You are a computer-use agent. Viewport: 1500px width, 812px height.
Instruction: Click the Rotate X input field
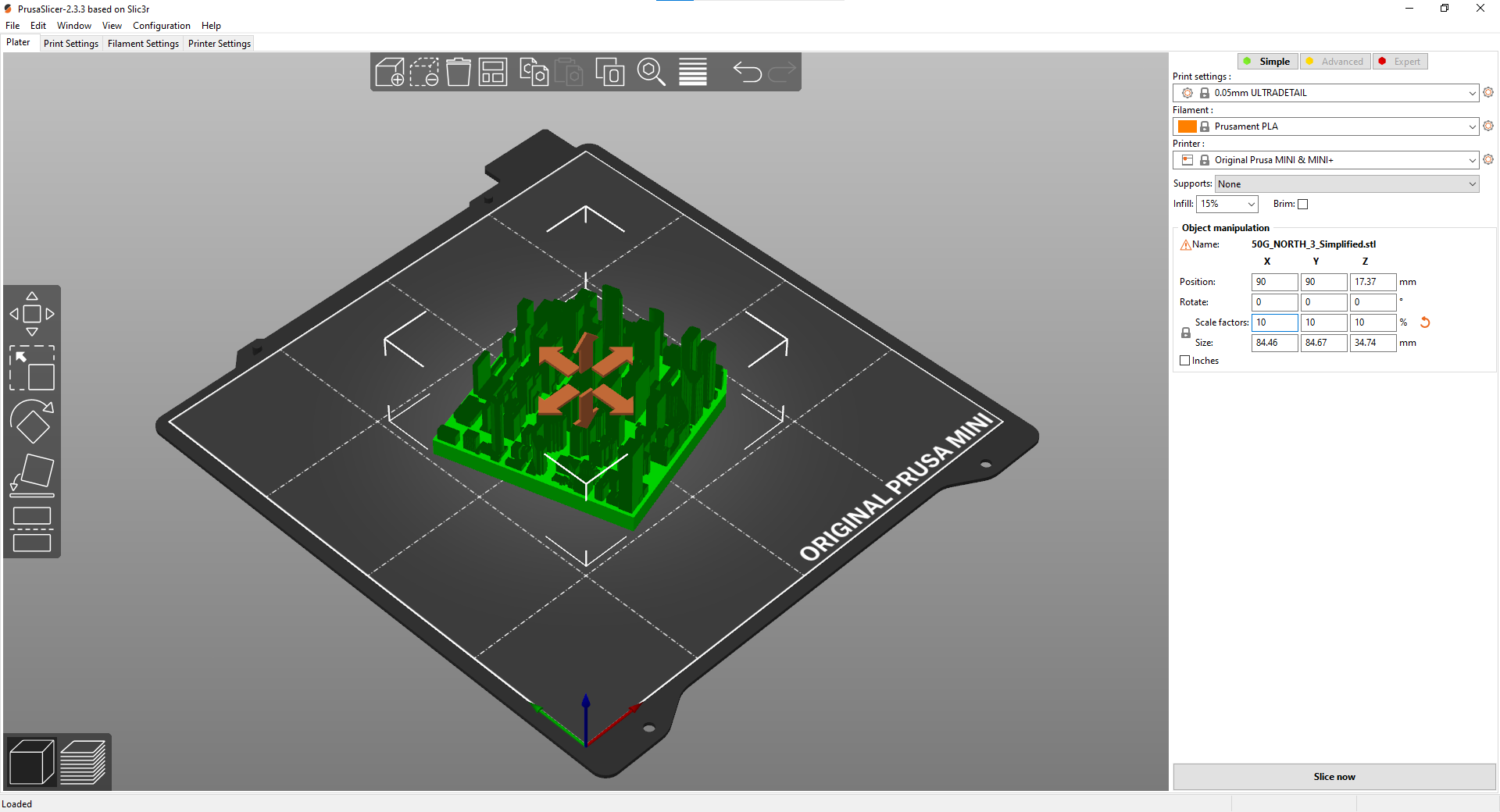(1274, 302)
